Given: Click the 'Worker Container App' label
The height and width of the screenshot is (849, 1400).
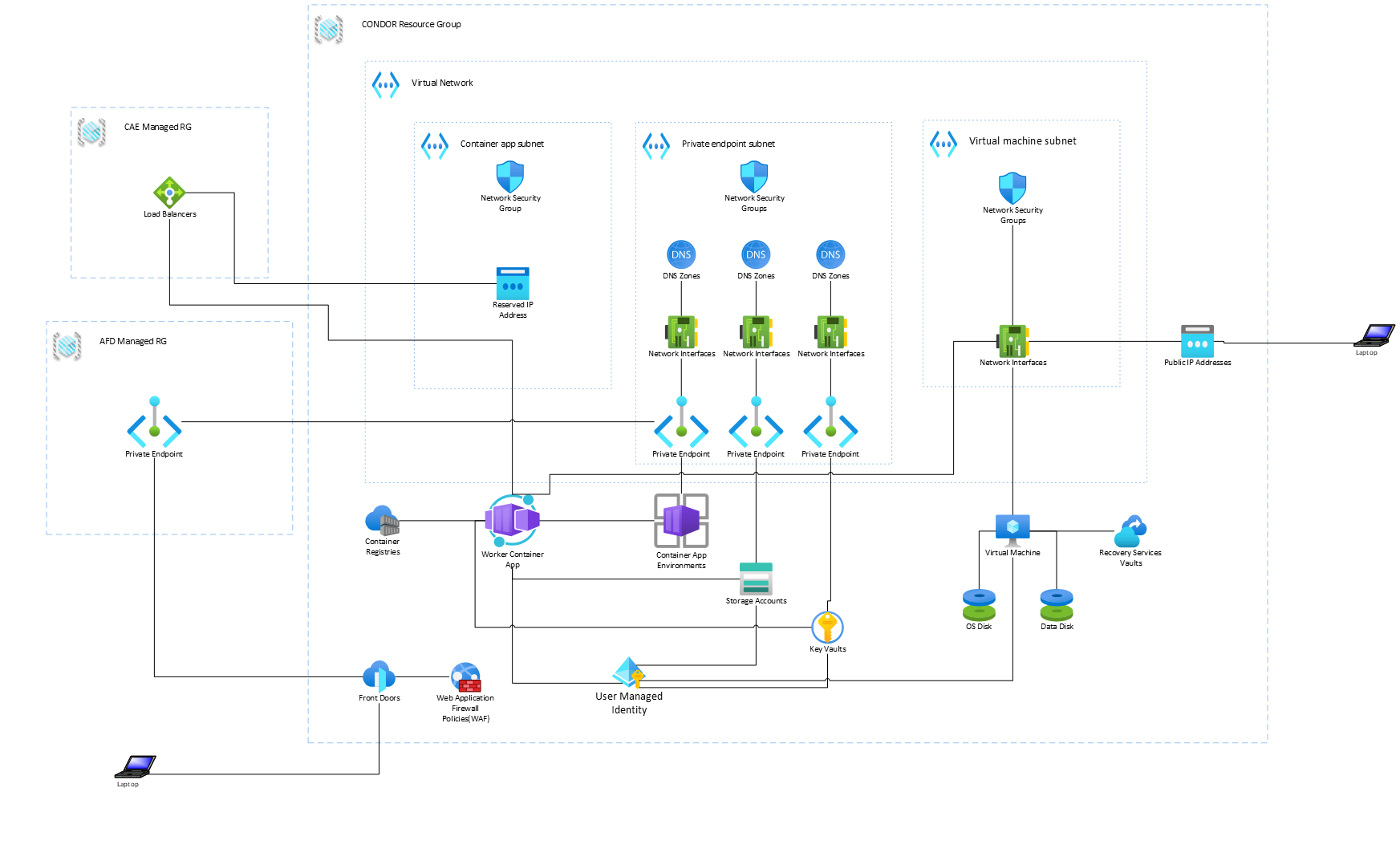Looking at the screenshot, I should 513,559.
